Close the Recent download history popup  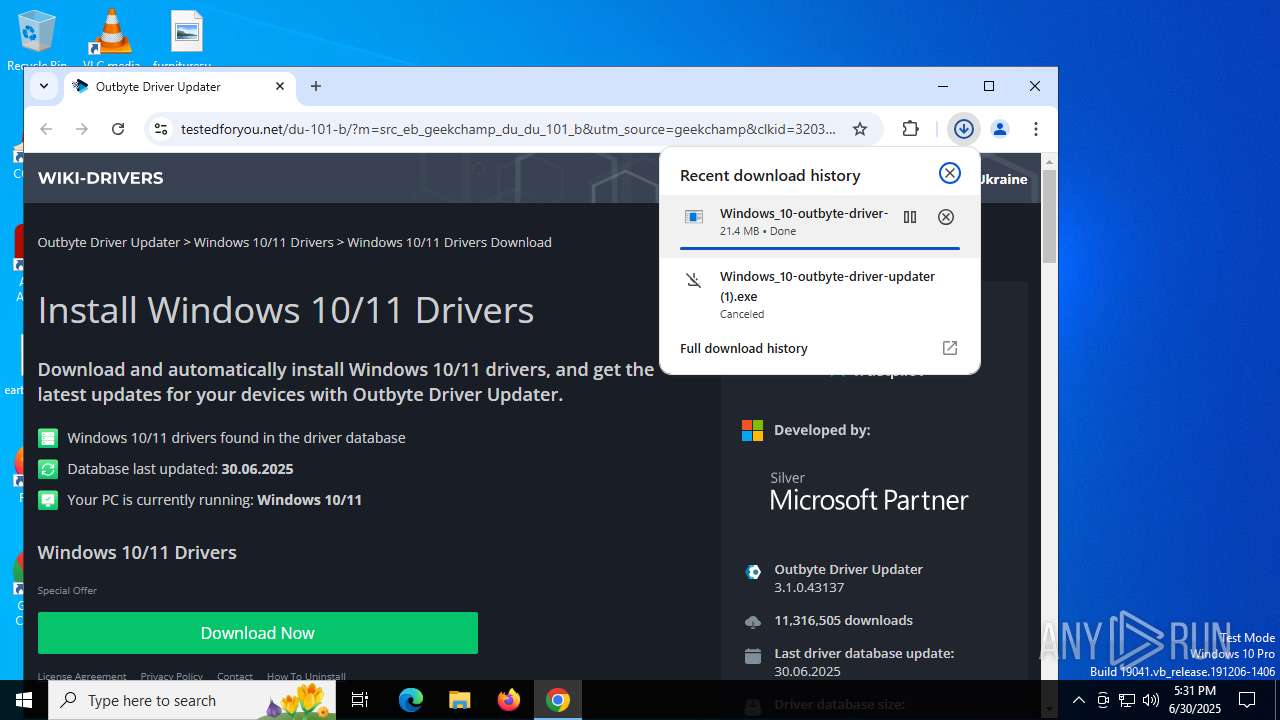coord(950,174)
